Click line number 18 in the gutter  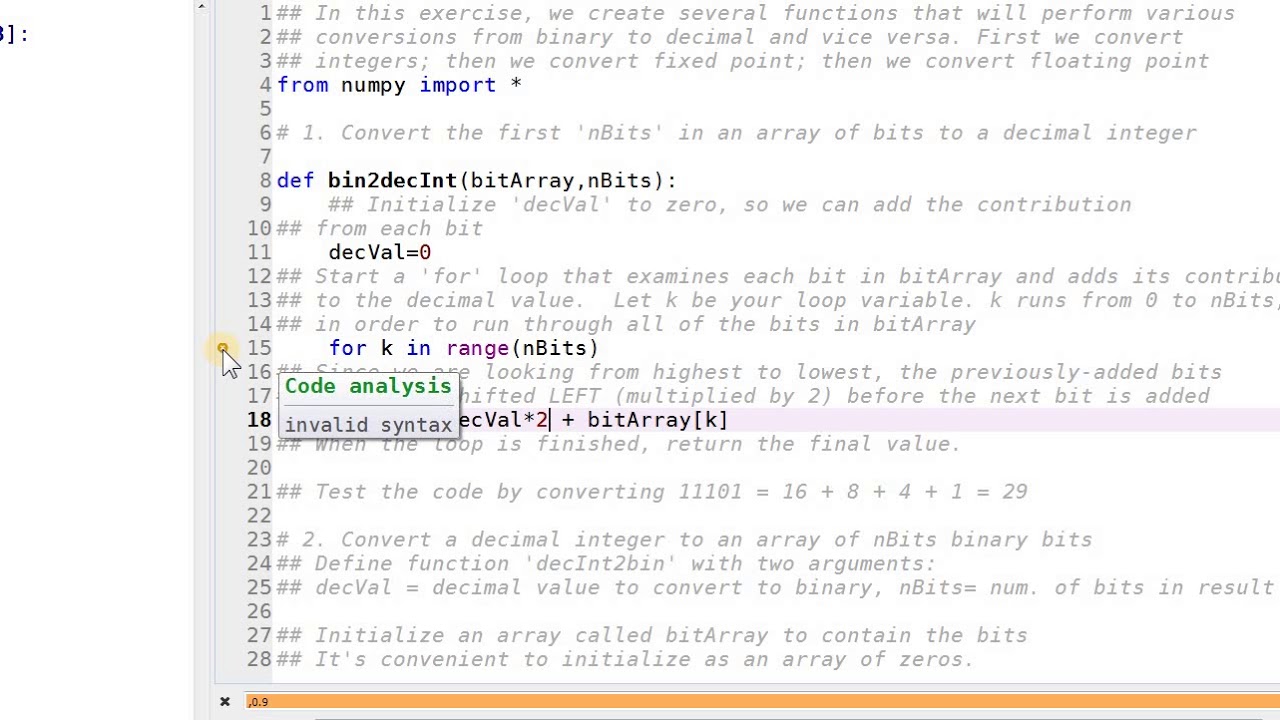(259, 420)
